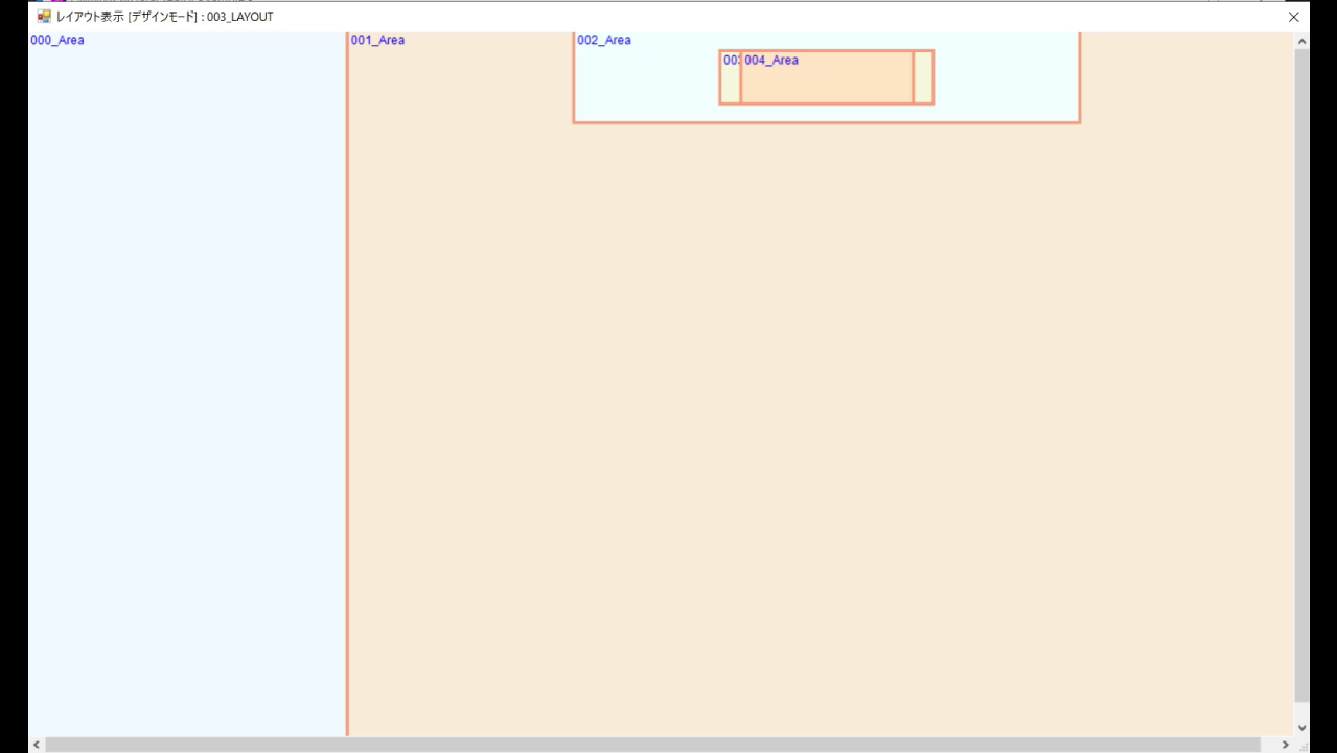Viewport: 1337px width, 753px height.
Task: Select the 004_Area label
Action: (x=771, y=60)
